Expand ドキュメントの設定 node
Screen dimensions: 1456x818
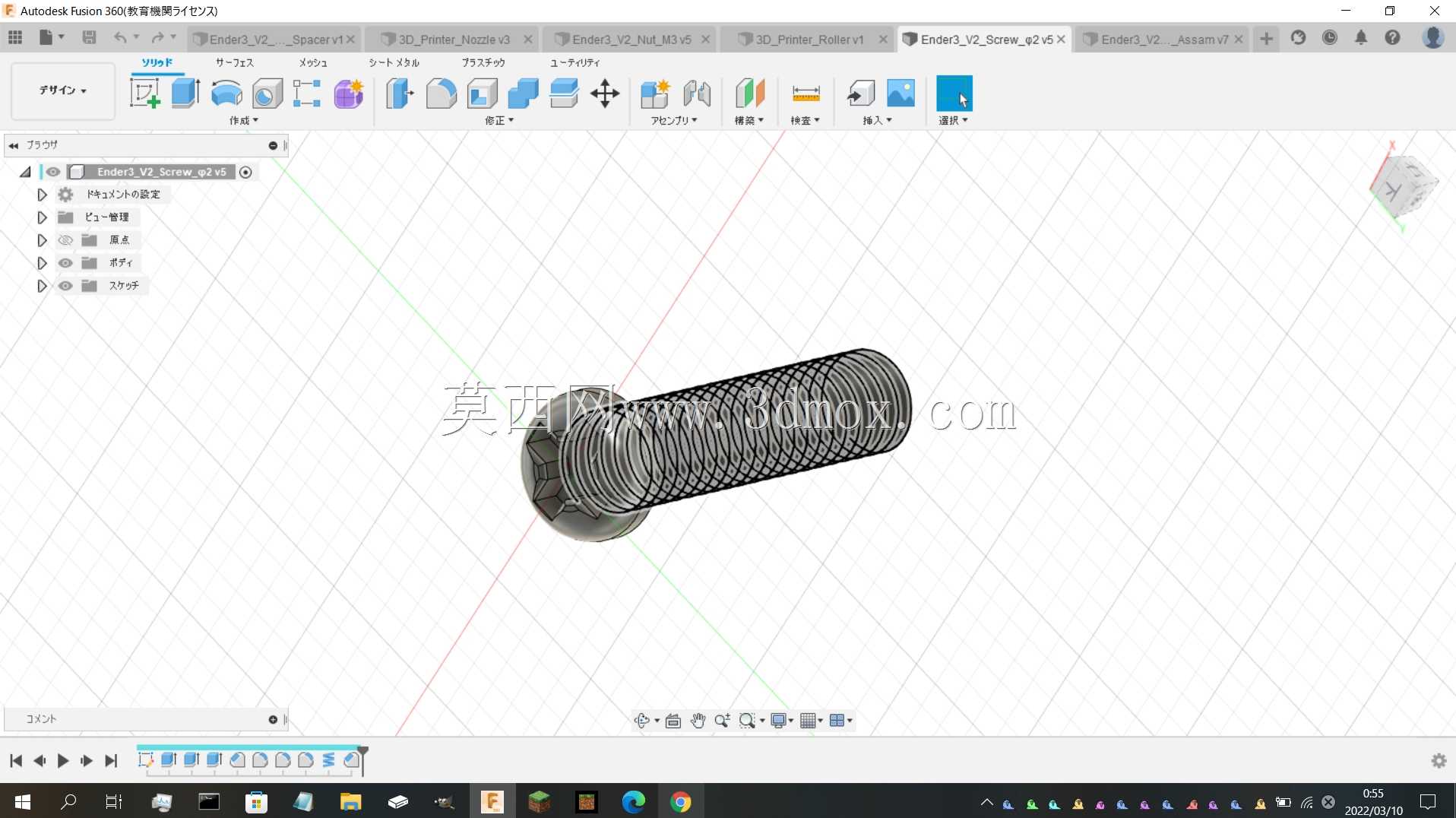pyautogui.click(x=42, y=195)
